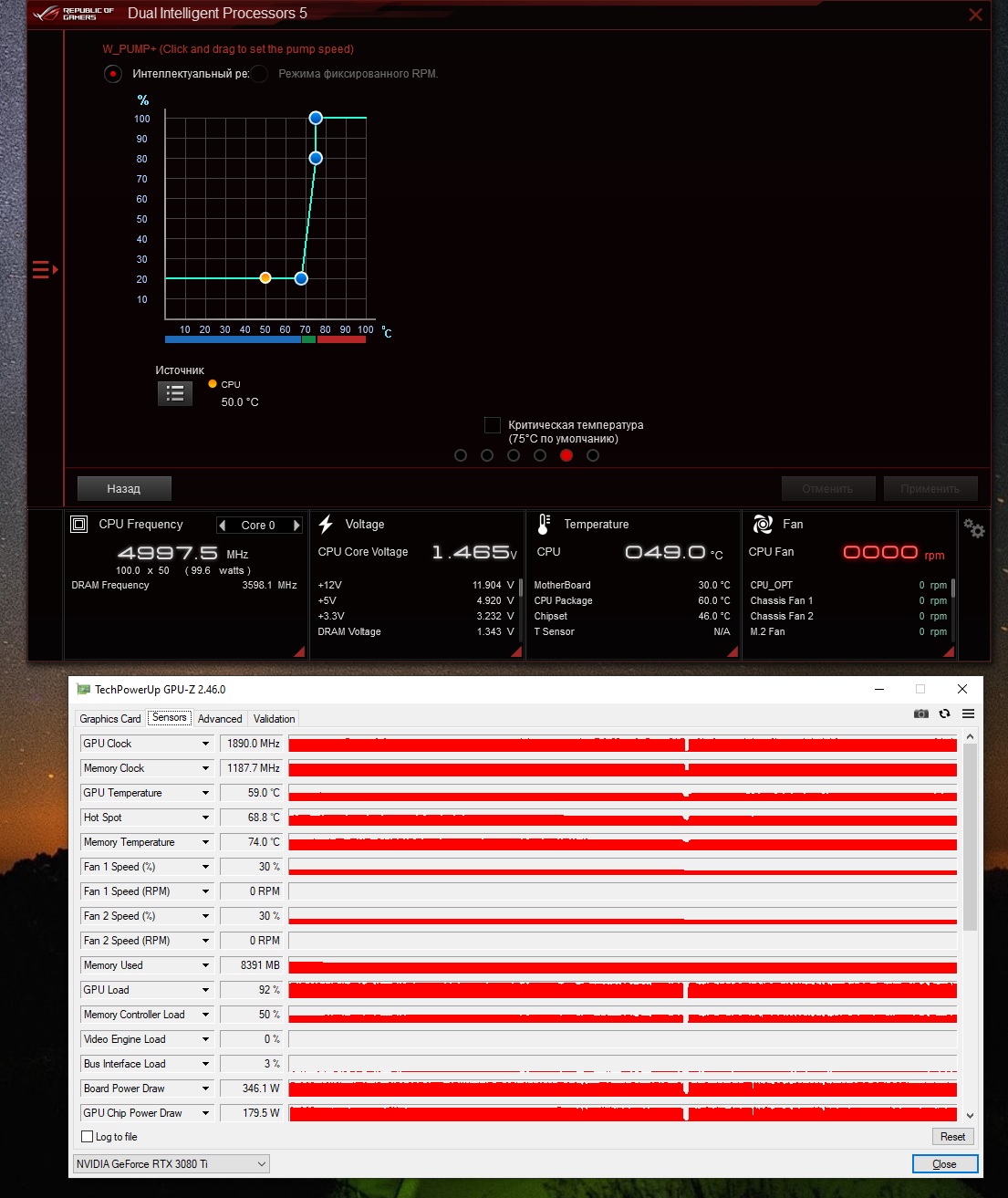Click the Chassis Fan 1 row
The height and width of the screenshot is (1198, 1008).
tap(848, 600)
